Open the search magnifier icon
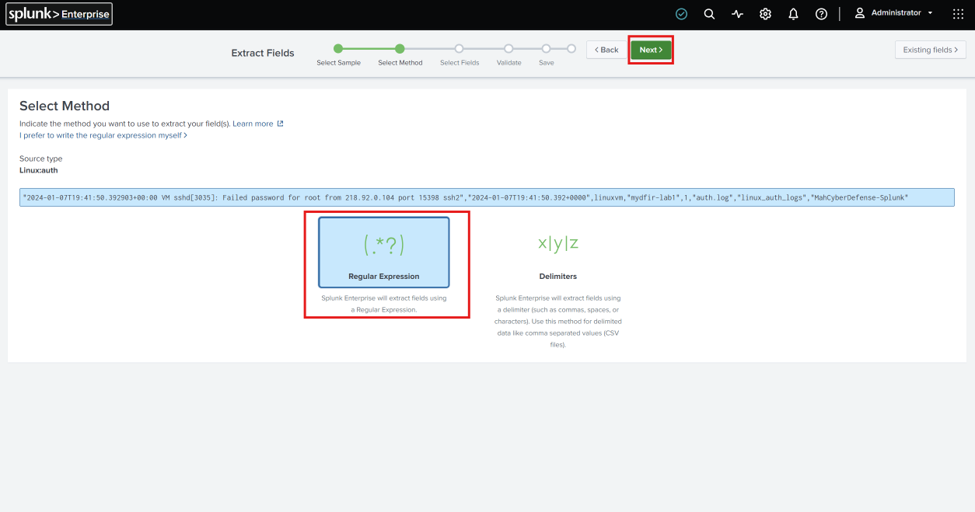This screenshot has width=975, height=512. coord(709,14)
